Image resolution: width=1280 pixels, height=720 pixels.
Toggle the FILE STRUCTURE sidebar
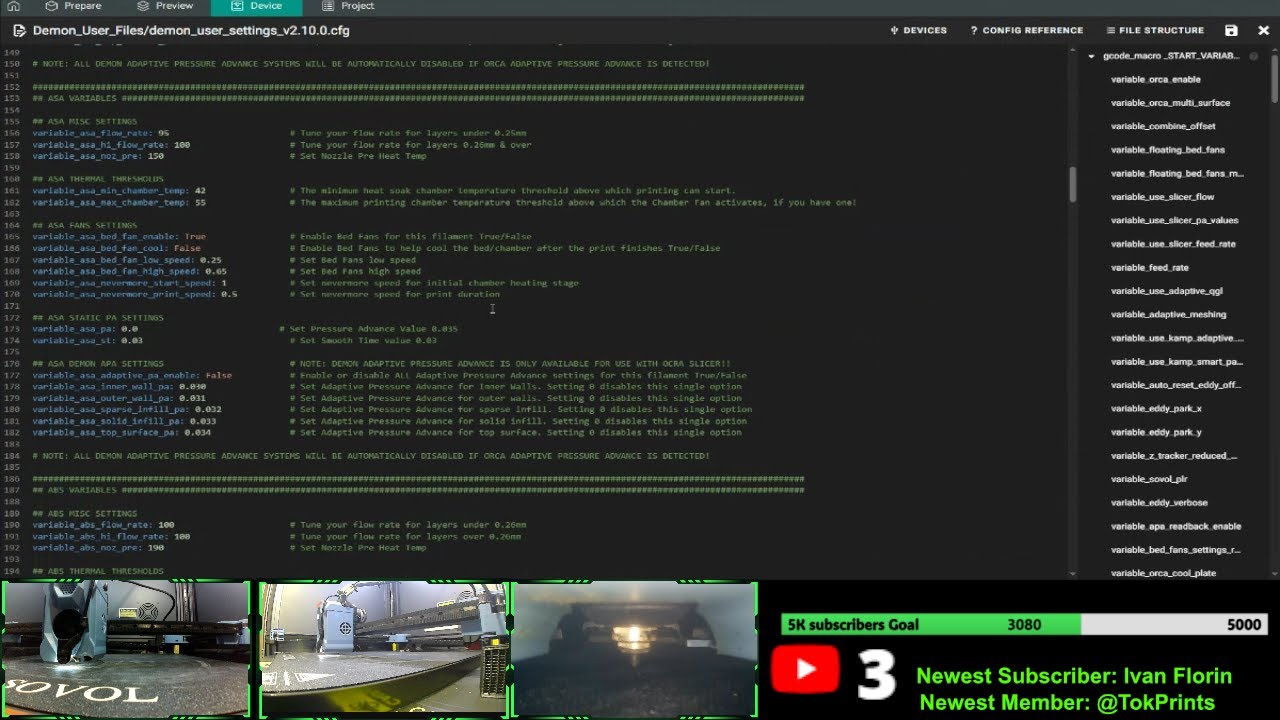tap(1154, 31)
